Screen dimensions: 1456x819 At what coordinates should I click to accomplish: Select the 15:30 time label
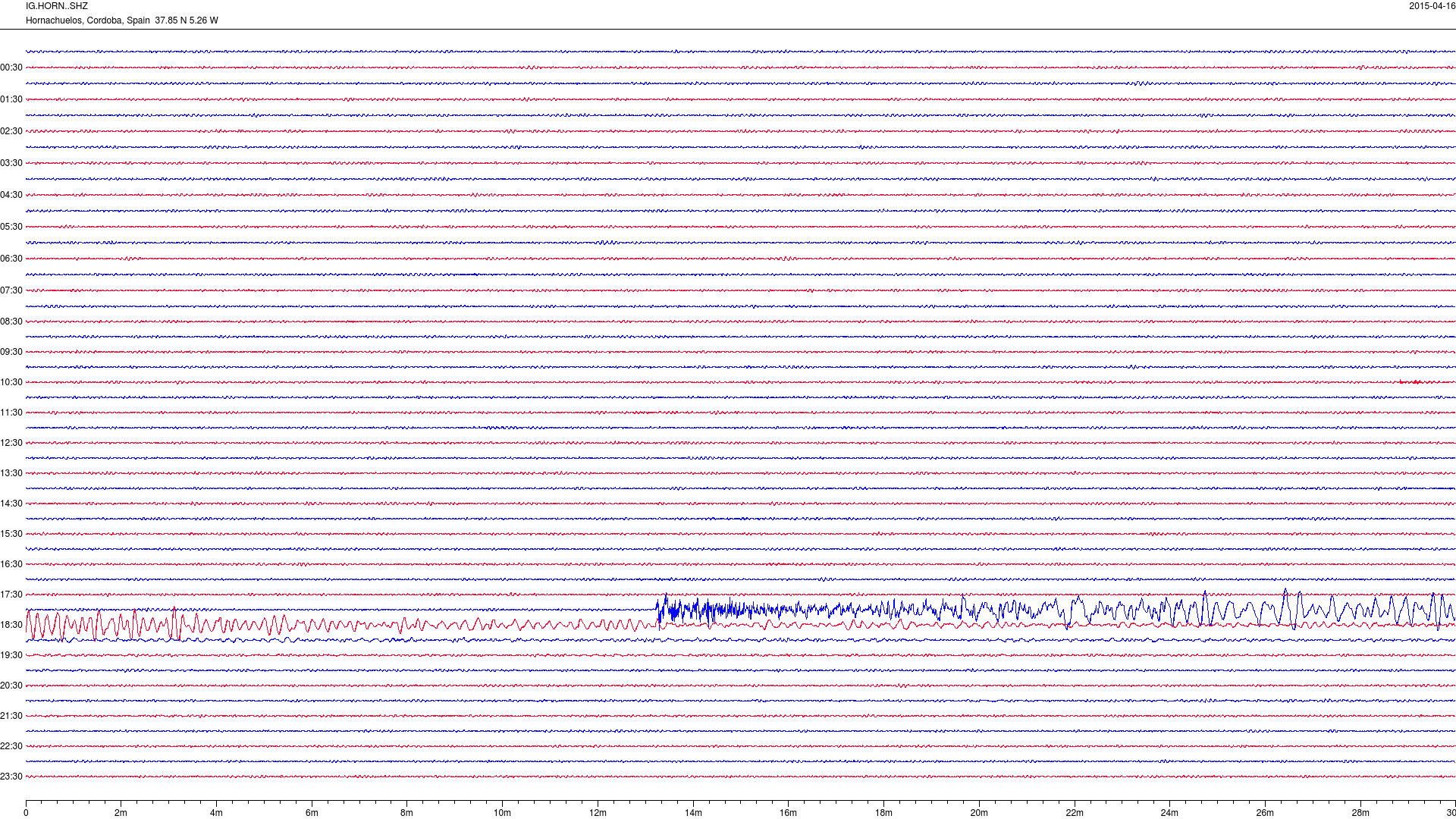click(11, 534)
